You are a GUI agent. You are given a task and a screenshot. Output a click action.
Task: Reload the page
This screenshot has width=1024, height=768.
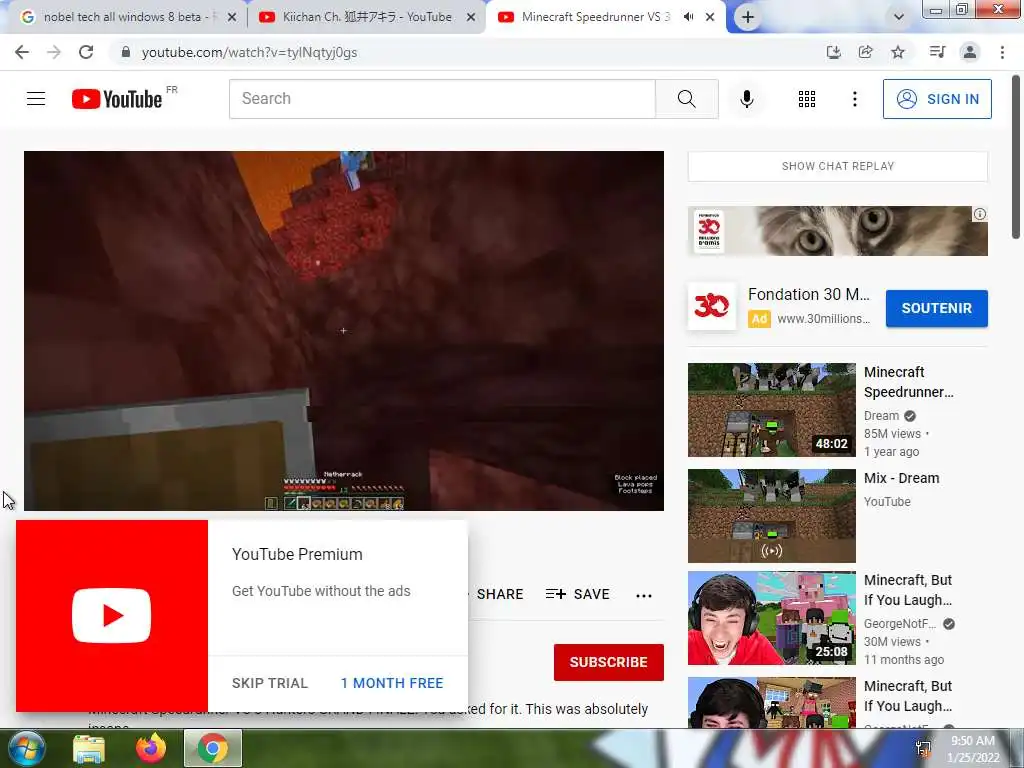(x=86, y=52)
